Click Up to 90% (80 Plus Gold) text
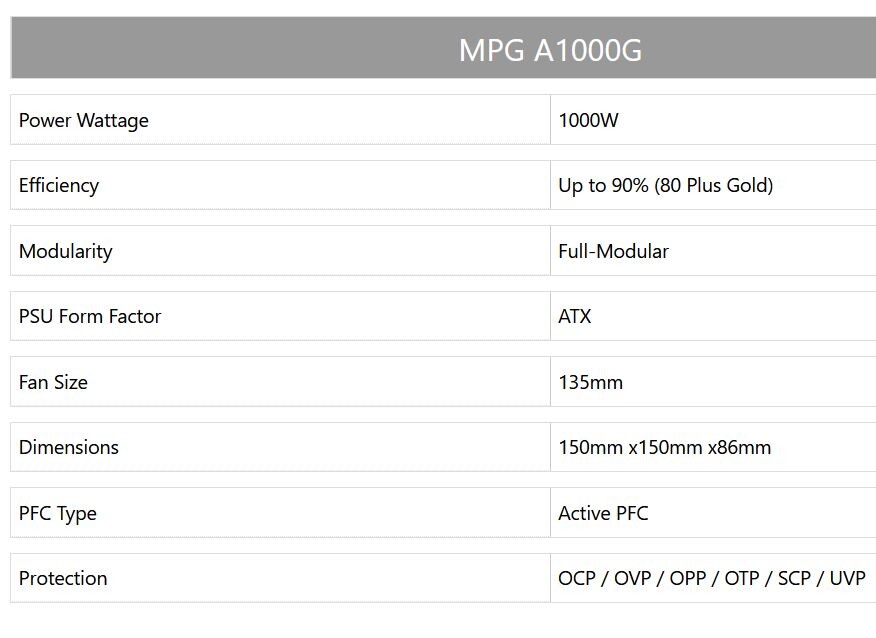This screenshot has height=638, width=876. [x=665, y=185]
